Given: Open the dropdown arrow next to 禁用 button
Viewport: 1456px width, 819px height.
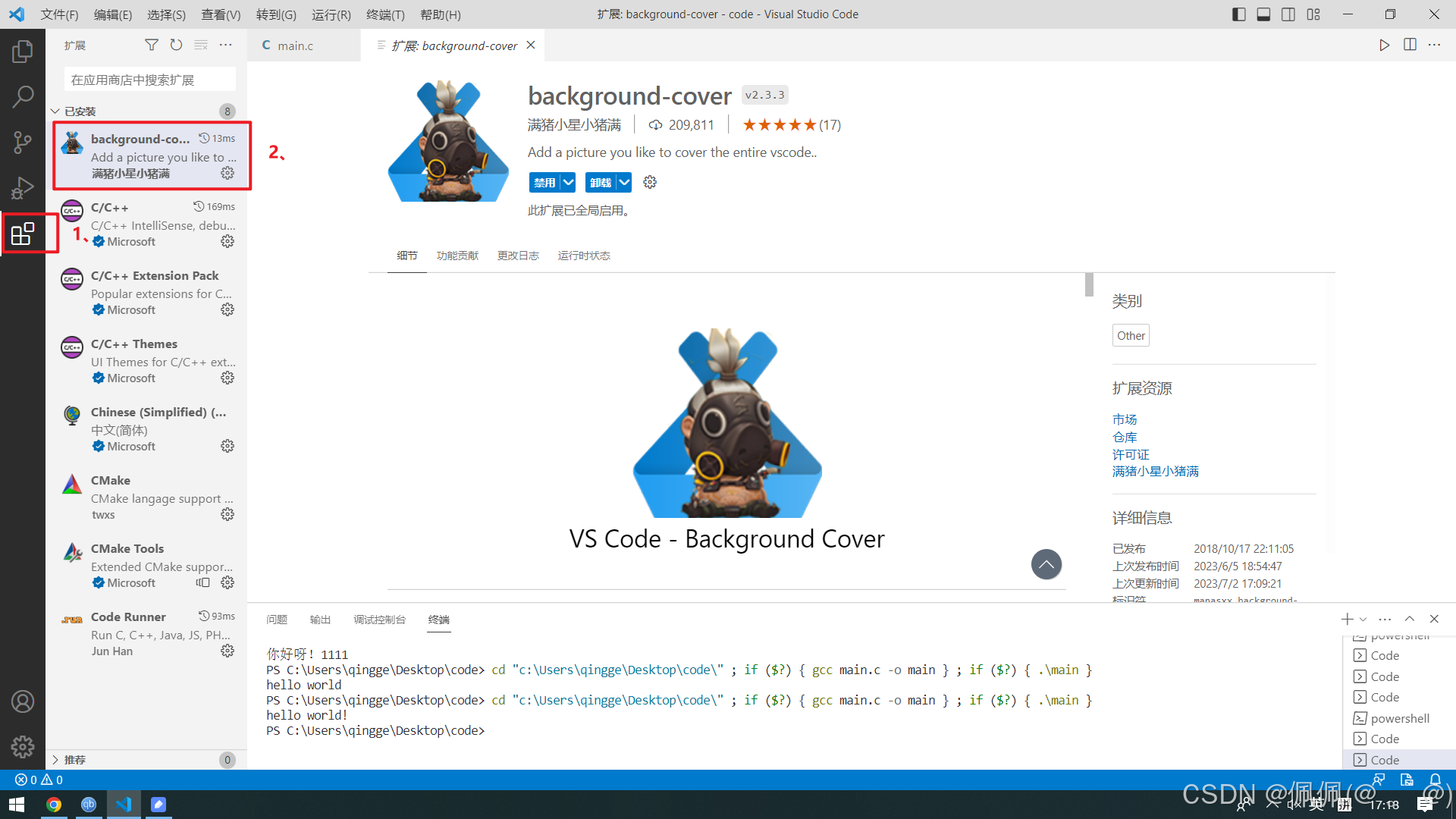Looking at the screenshot, I should pyautogui.click(x=568, y=183).
